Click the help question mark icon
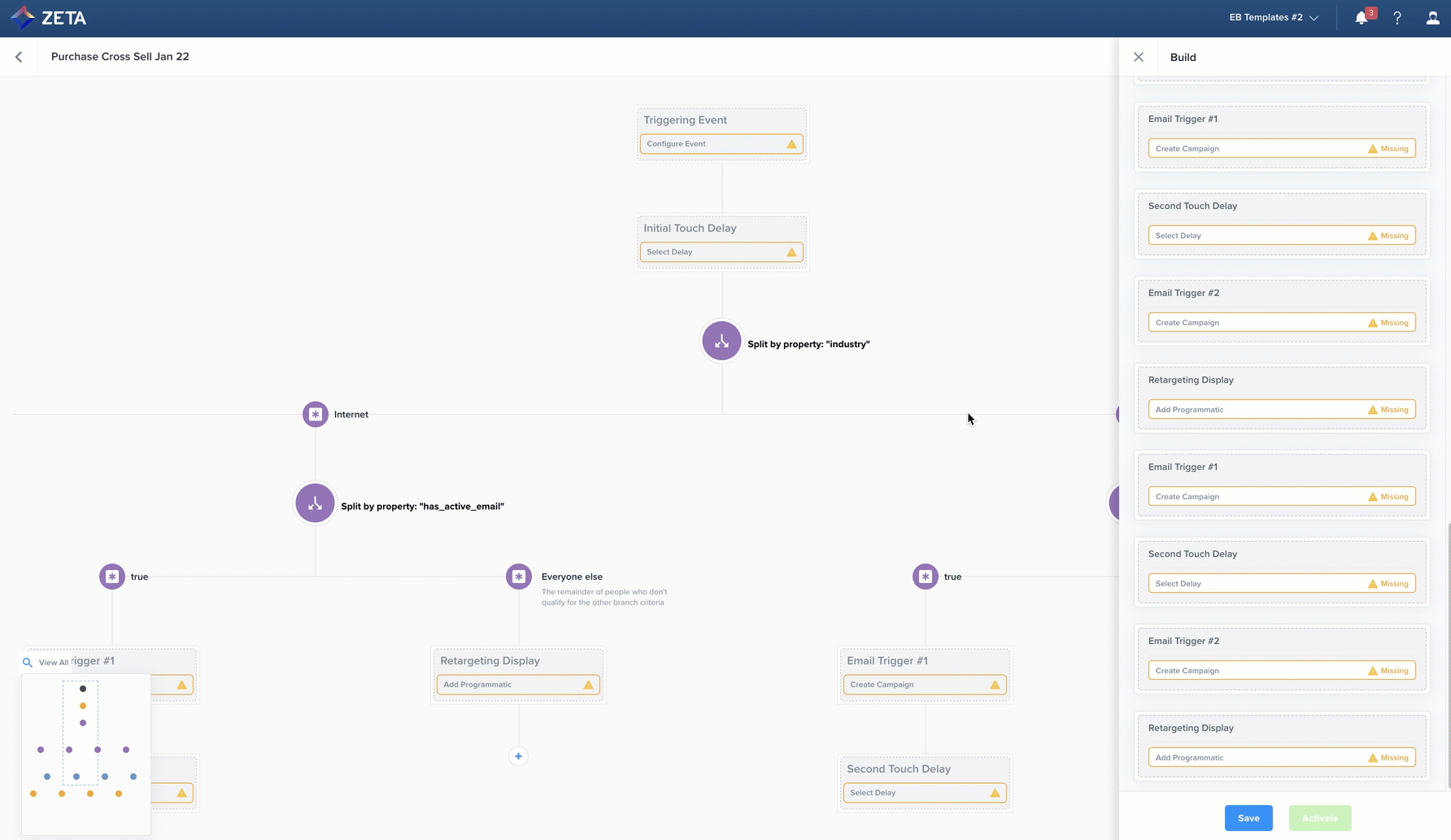 click(x=1397, y=18)
